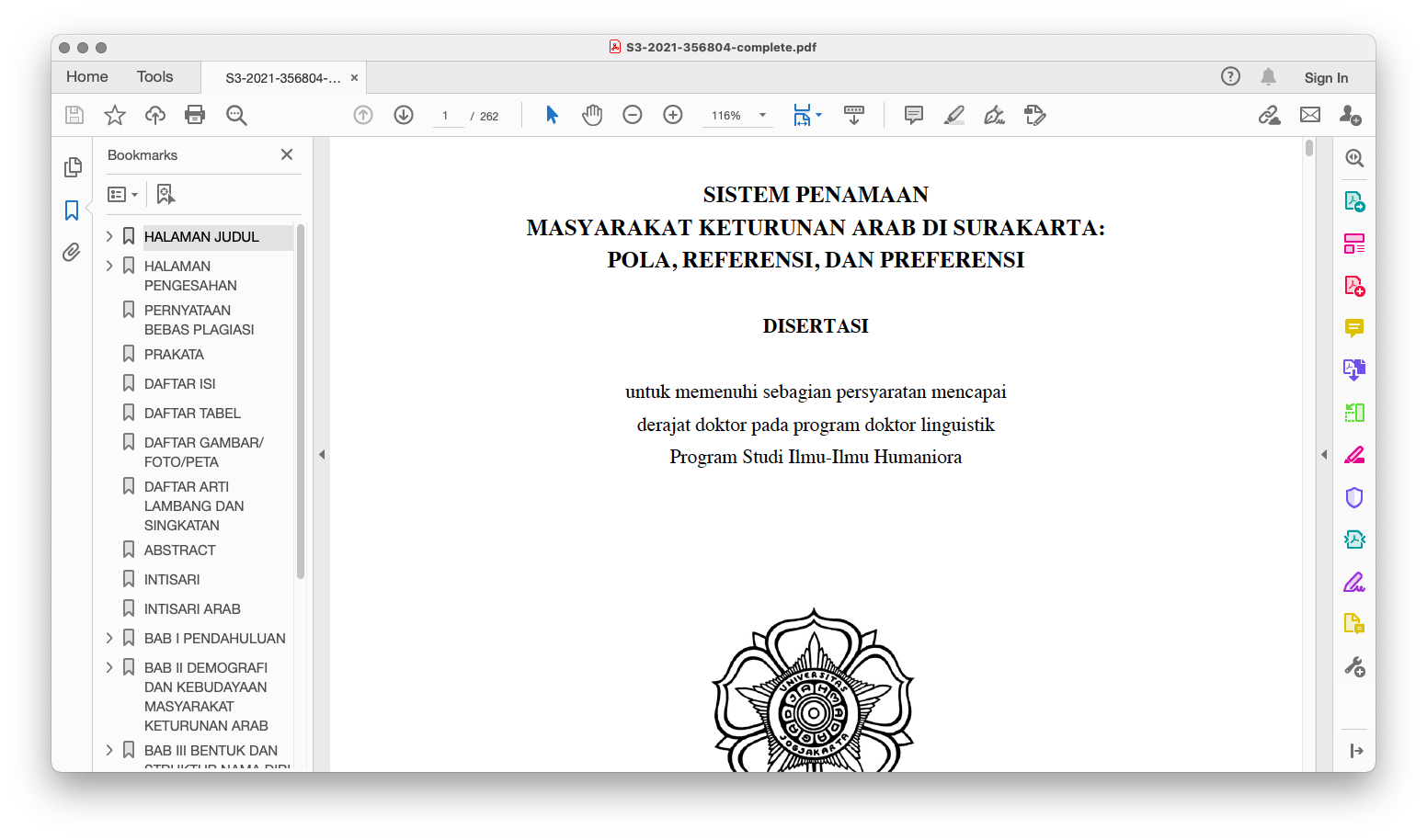1427x840 pixels.
Task: Click the Print icon
Action: [194, 115]
